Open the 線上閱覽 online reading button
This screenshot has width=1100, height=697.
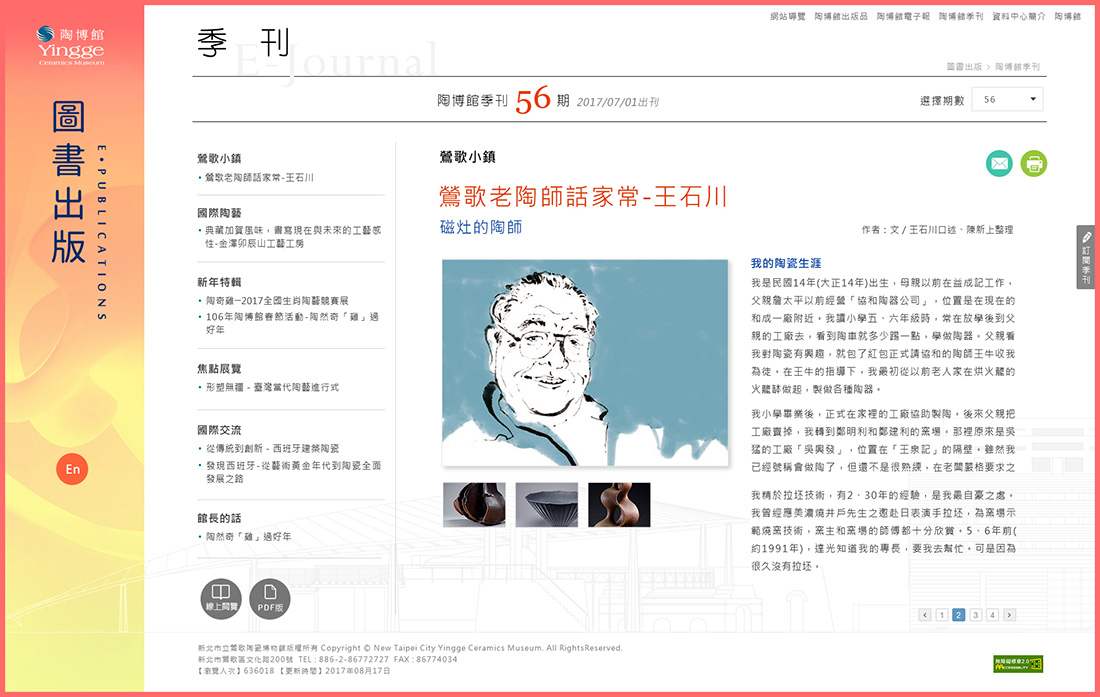click(x=221, y=599)
